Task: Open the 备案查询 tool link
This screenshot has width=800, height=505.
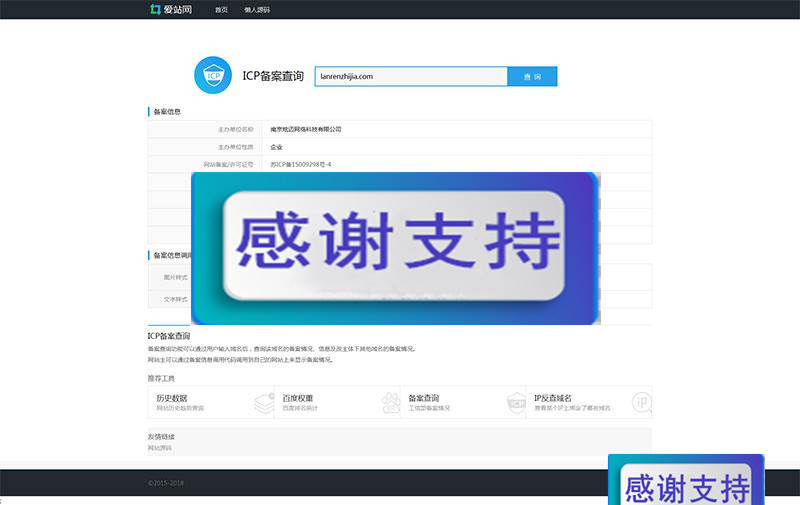Action: click(x=425, y=398)
